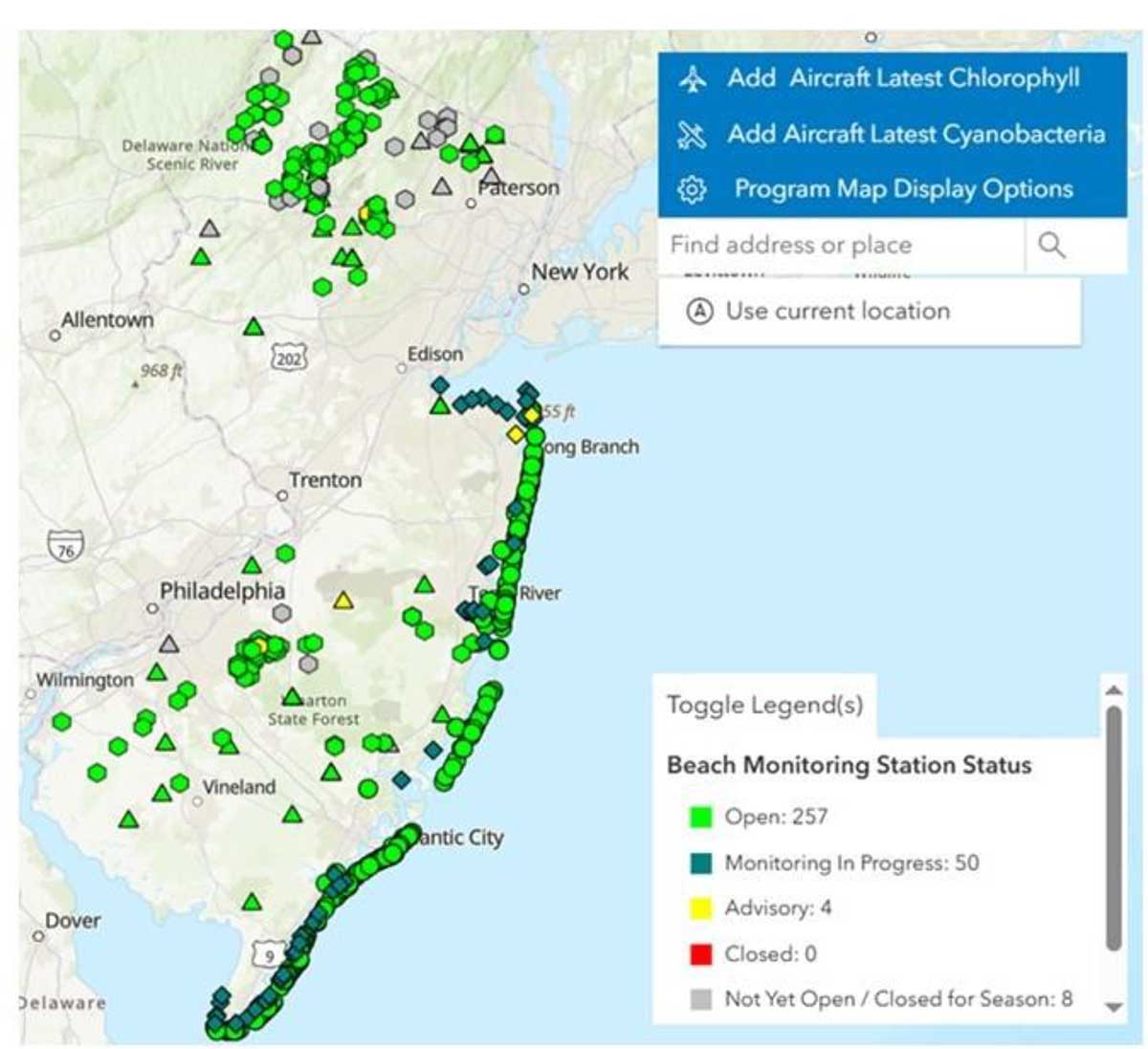Click the green Open status swatch in the legend

(x=701, y=818)
